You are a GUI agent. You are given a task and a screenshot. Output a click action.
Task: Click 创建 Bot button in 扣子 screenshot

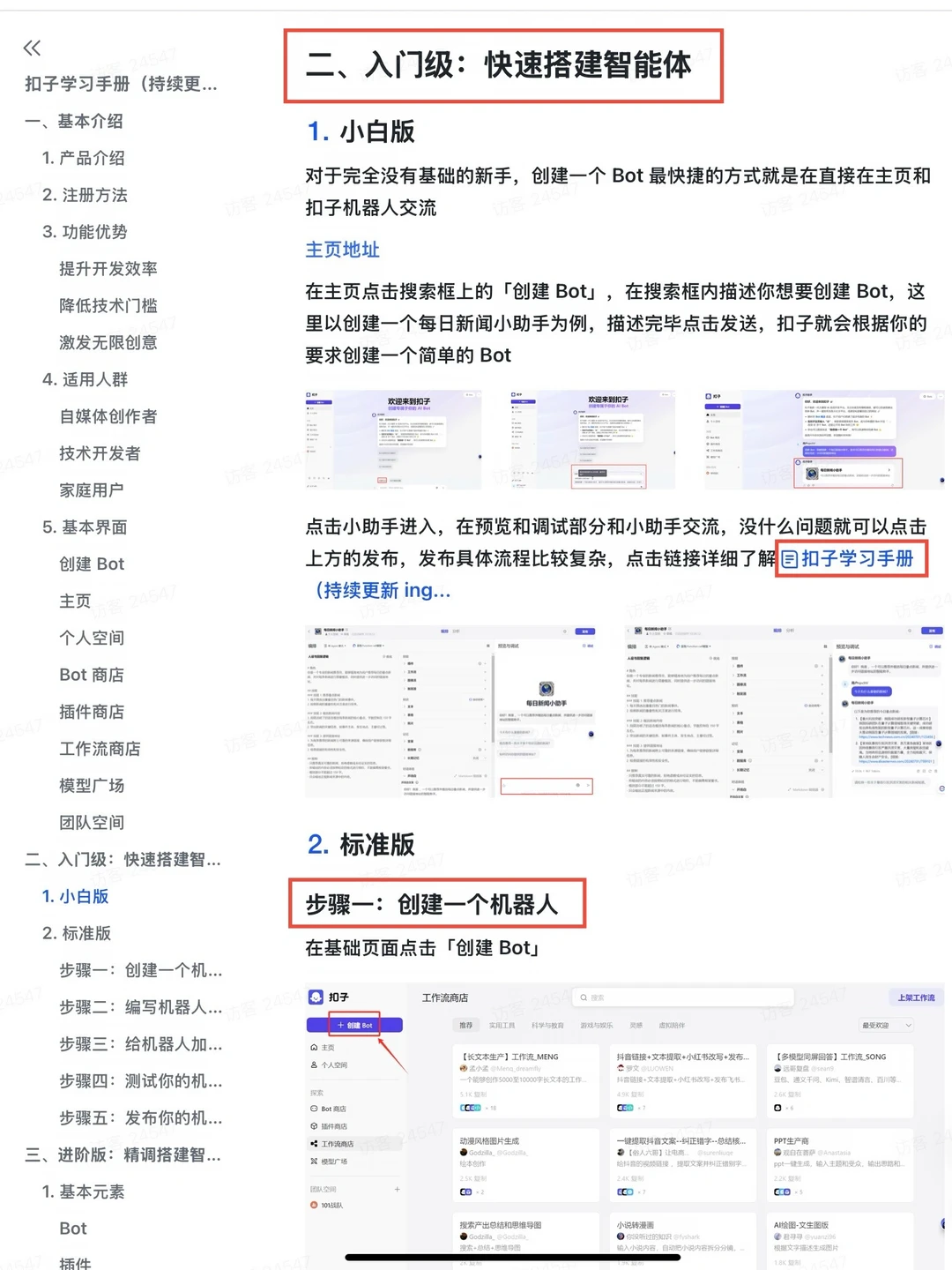tap(354, 1025)
